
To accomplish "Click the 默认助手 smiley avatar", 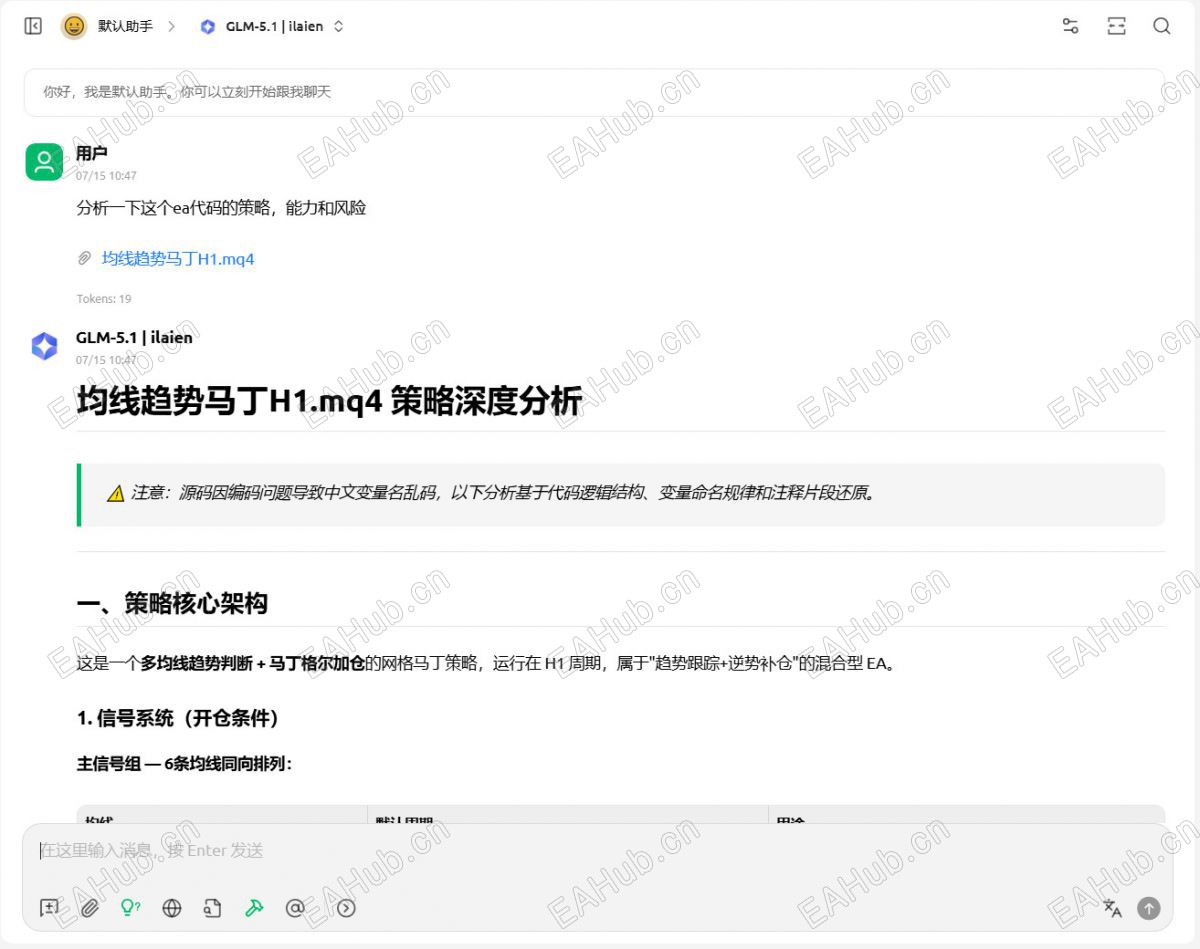I will (x=74, y=27).
